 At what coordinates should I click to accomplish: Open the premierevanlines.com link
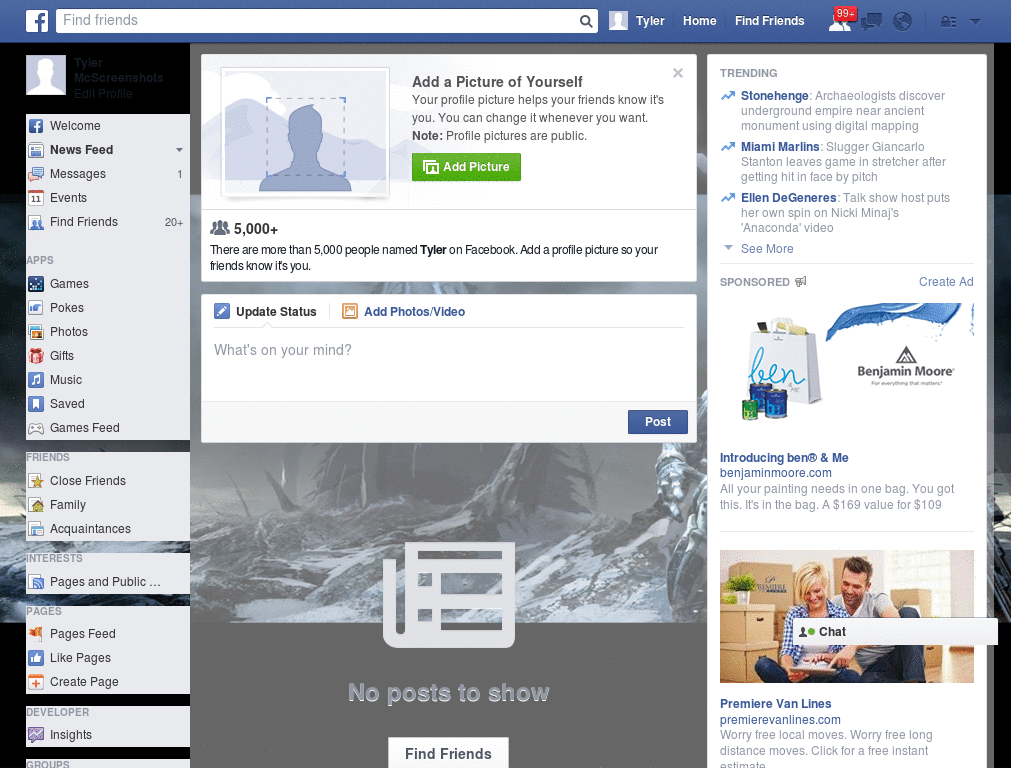(780, 720)
